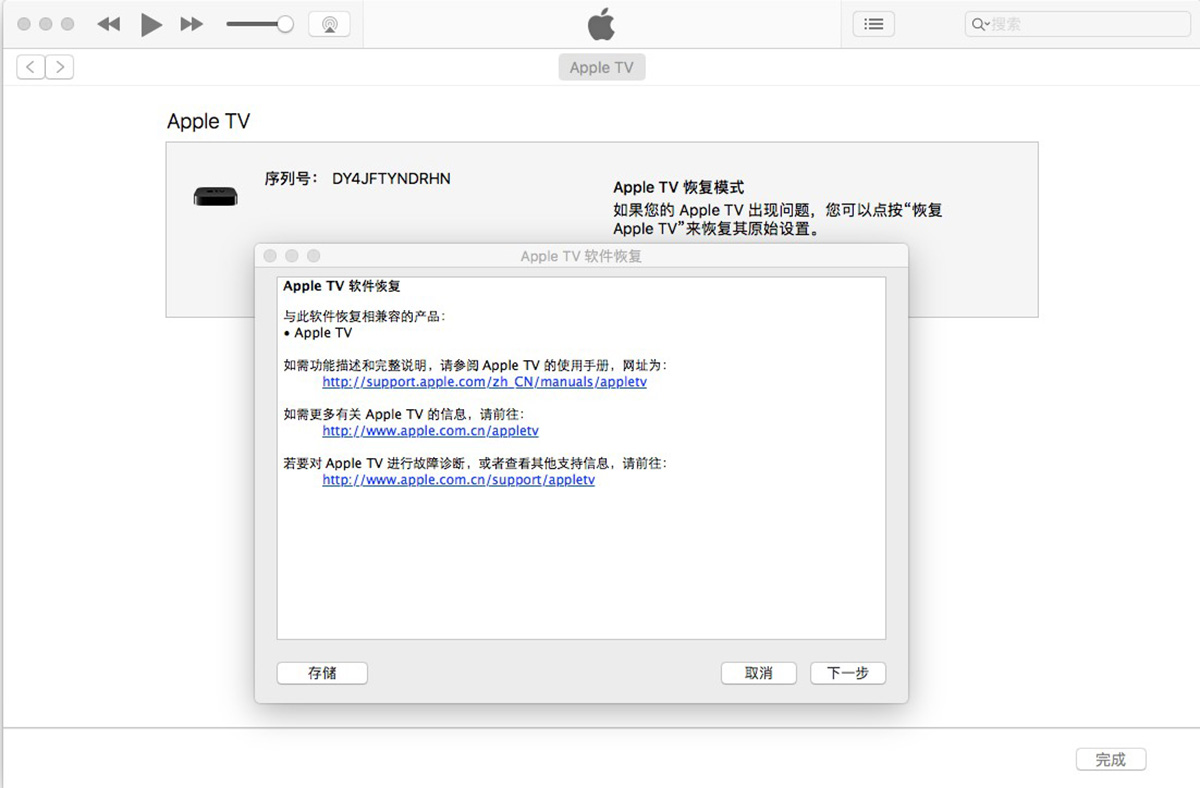
Task: Open the apple.com.cn/support/appletv link
Action: [458, 479]
